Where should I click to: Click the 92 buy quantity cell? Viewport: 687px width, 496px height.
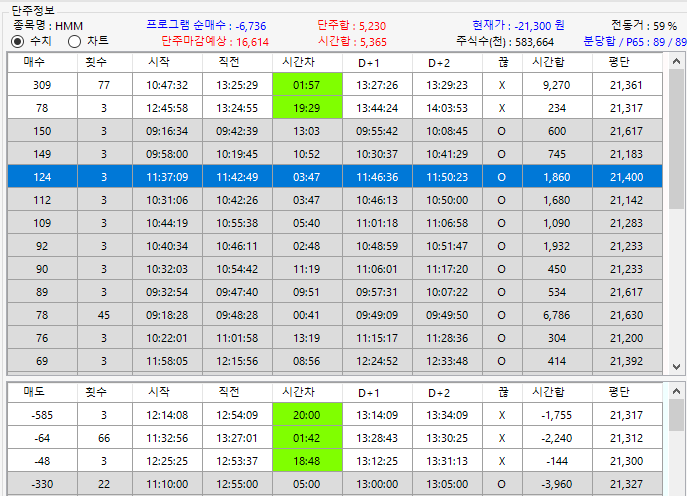pyautogui.click(x=42, y=246)
